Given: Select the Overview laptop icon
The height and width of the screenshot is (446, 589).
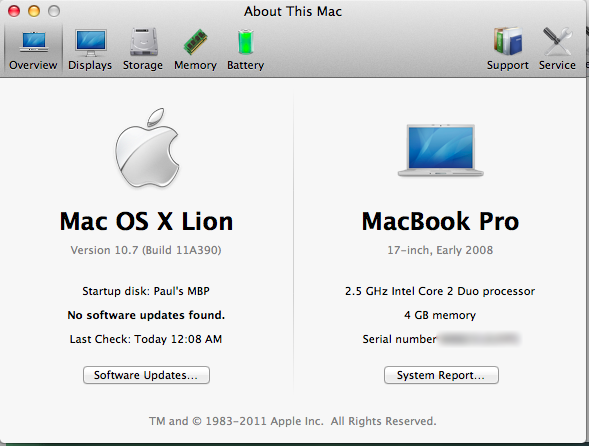Looking at the screenshot, I should (34, 42).
